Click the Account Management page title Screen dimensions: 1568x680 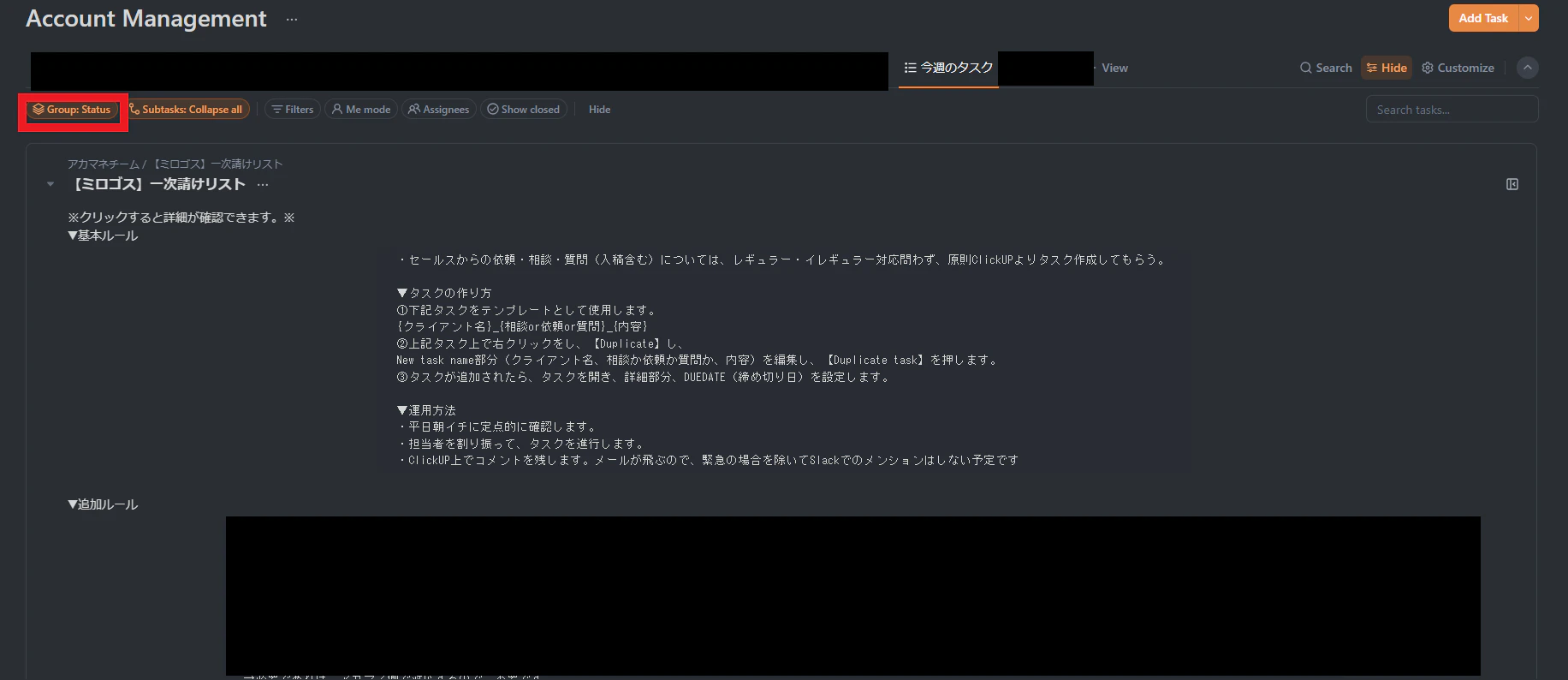pos(146,19)
